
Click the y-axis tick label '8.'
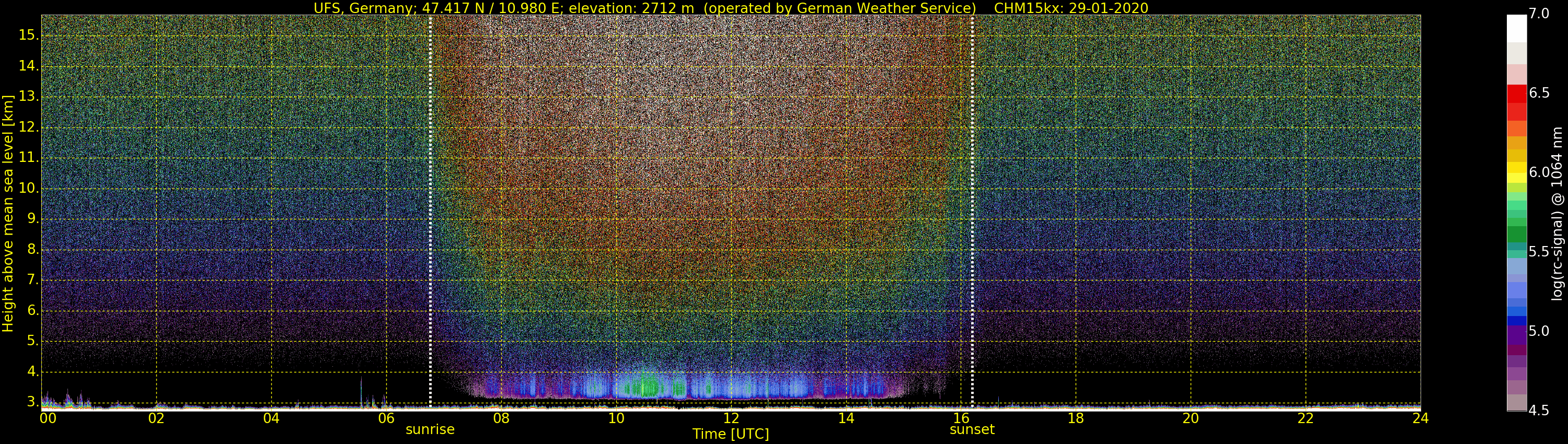33,249
